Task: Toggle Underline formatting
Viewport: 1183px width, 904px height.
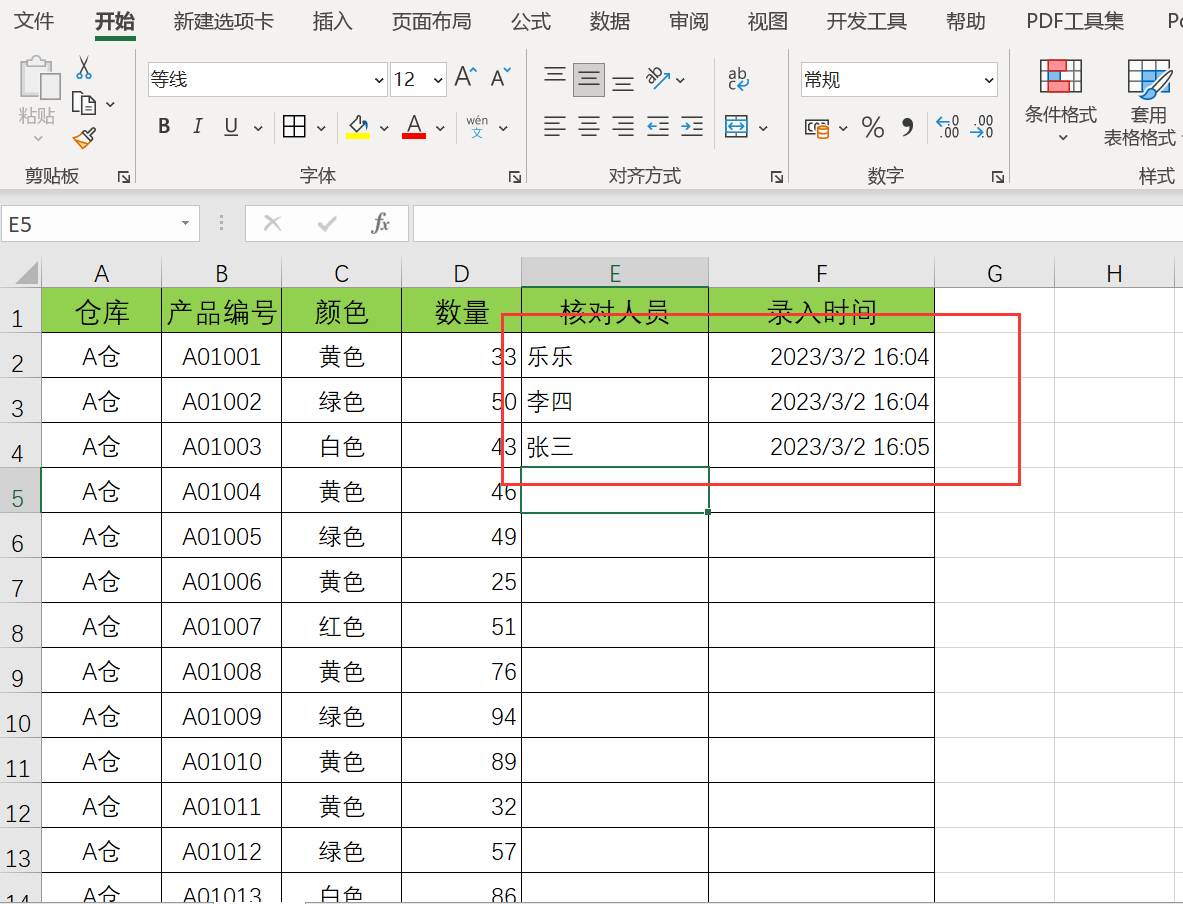Action: [232, 127]
